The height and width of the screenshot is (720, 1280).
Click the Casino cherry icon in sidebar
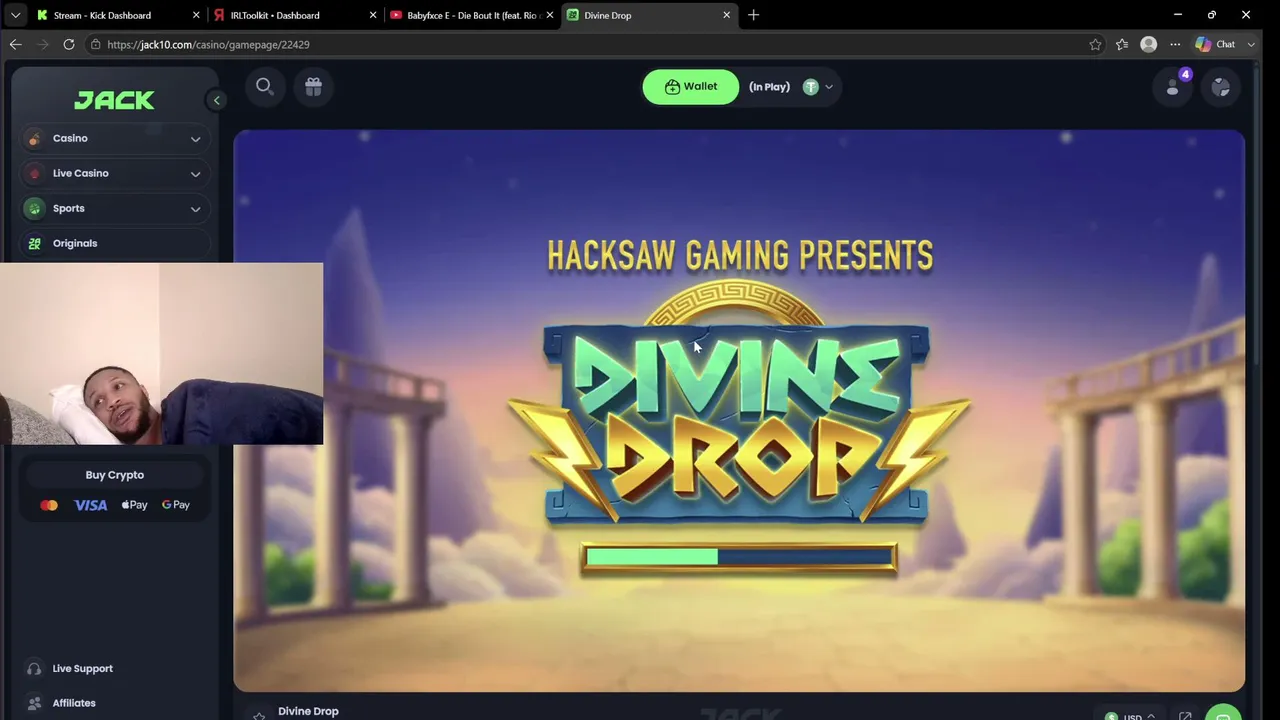[x=34, y=139]
